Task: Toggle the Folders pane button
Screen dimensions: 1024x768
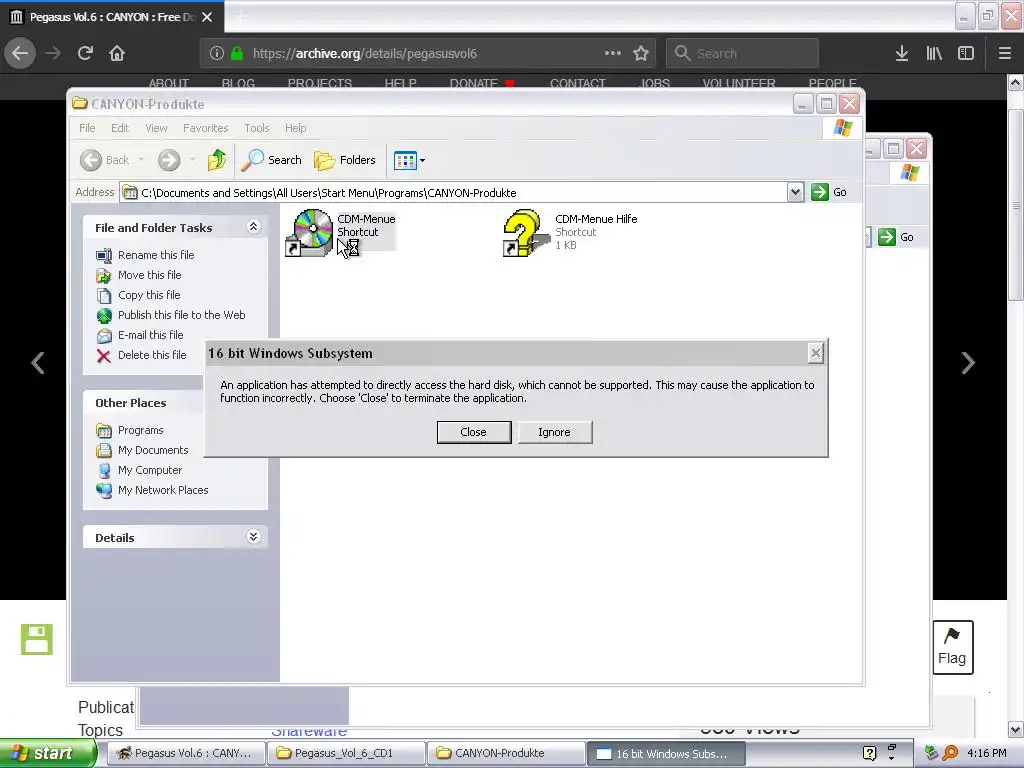Action: click(345, 160)
